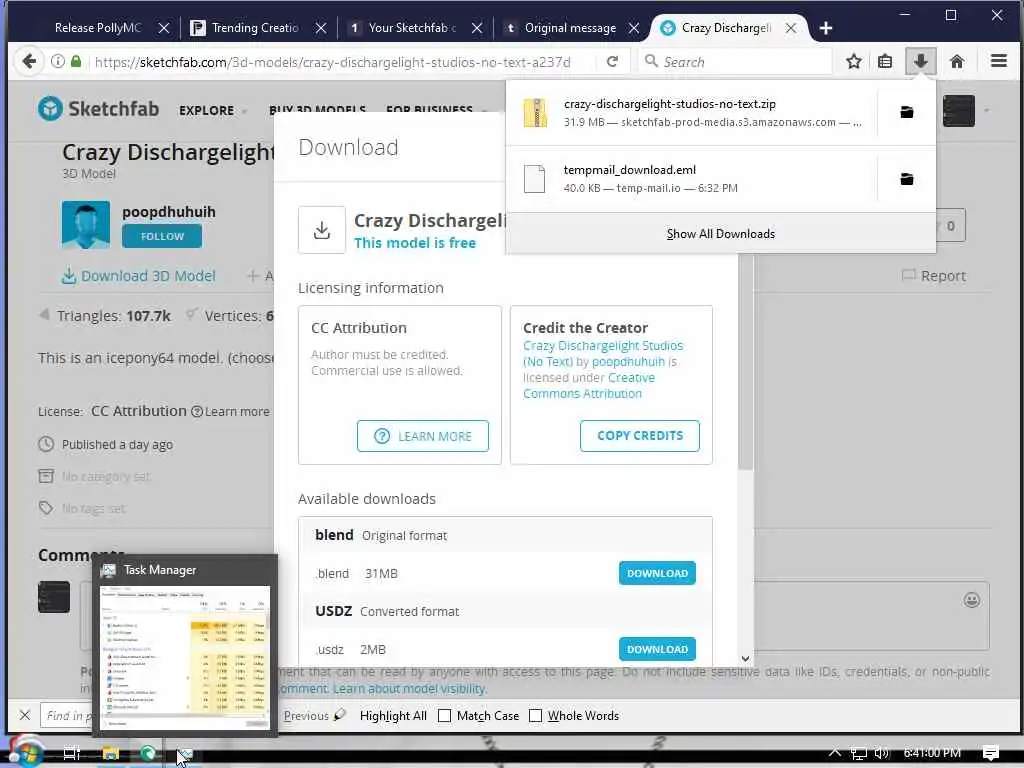This screenshot has height=768, width=1024.
Task: Bookmark this page with the star icon
Action: [x=853, y=61]
